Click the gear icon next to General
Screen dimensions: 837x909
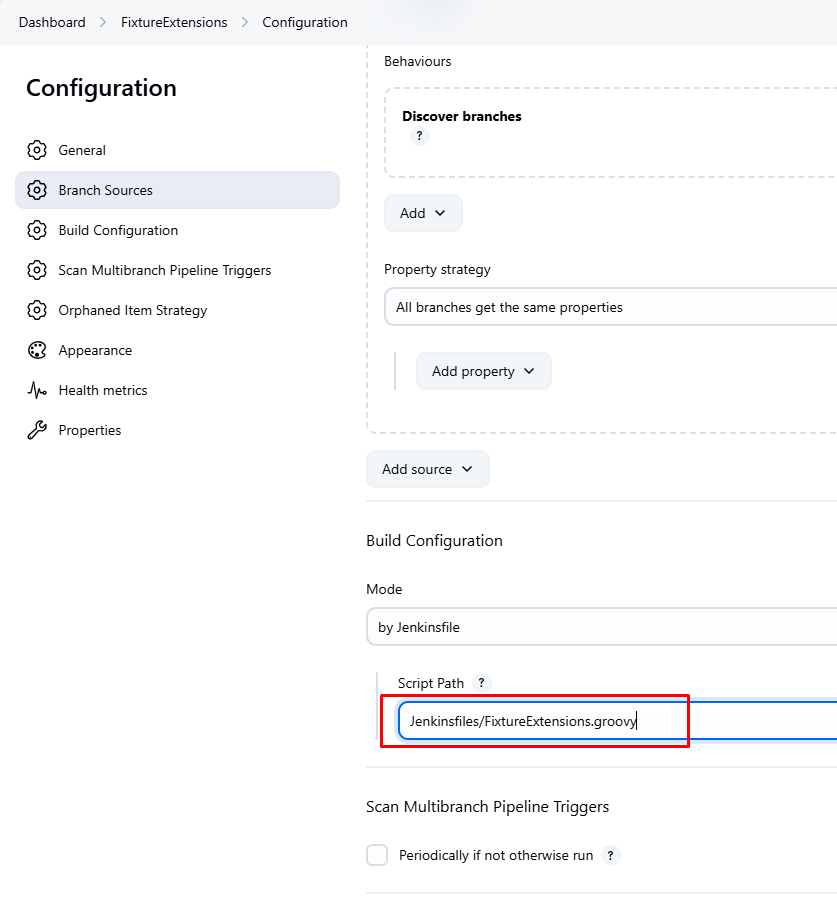(37, 150)
